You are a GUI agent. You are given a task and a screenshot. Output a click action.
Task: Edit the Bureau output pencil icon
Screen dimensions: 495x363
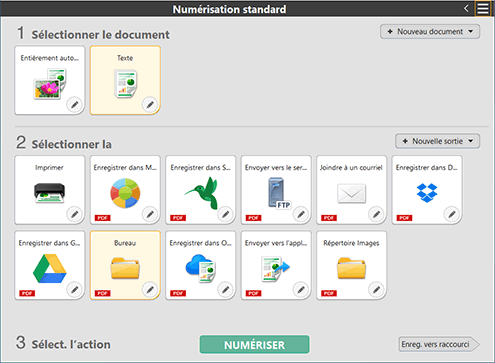pyautogui.click(x=150, y=290)
